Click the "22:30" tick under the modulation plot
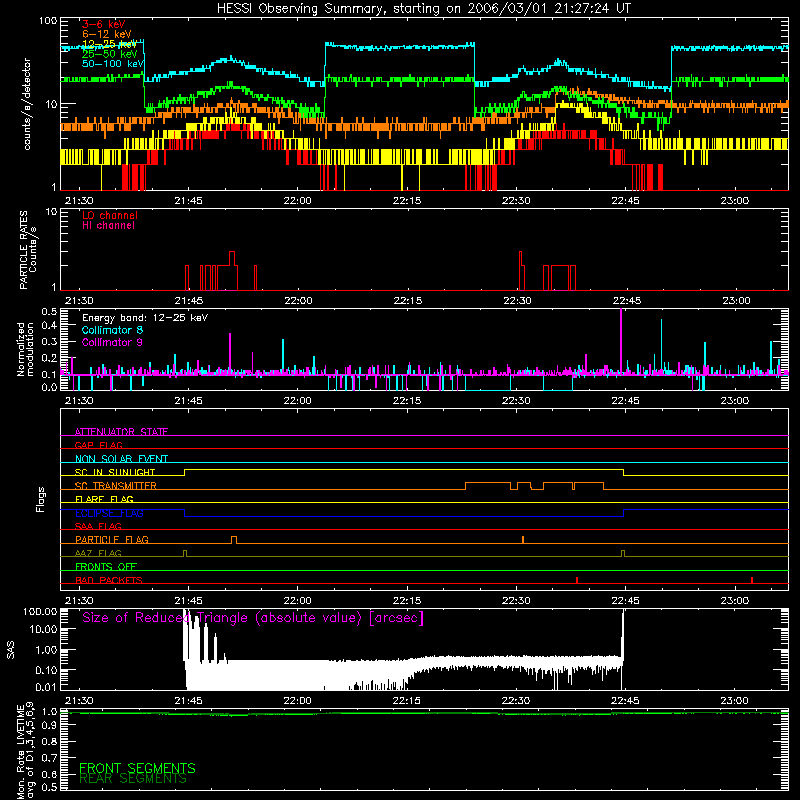 click(x=516, y=401)
